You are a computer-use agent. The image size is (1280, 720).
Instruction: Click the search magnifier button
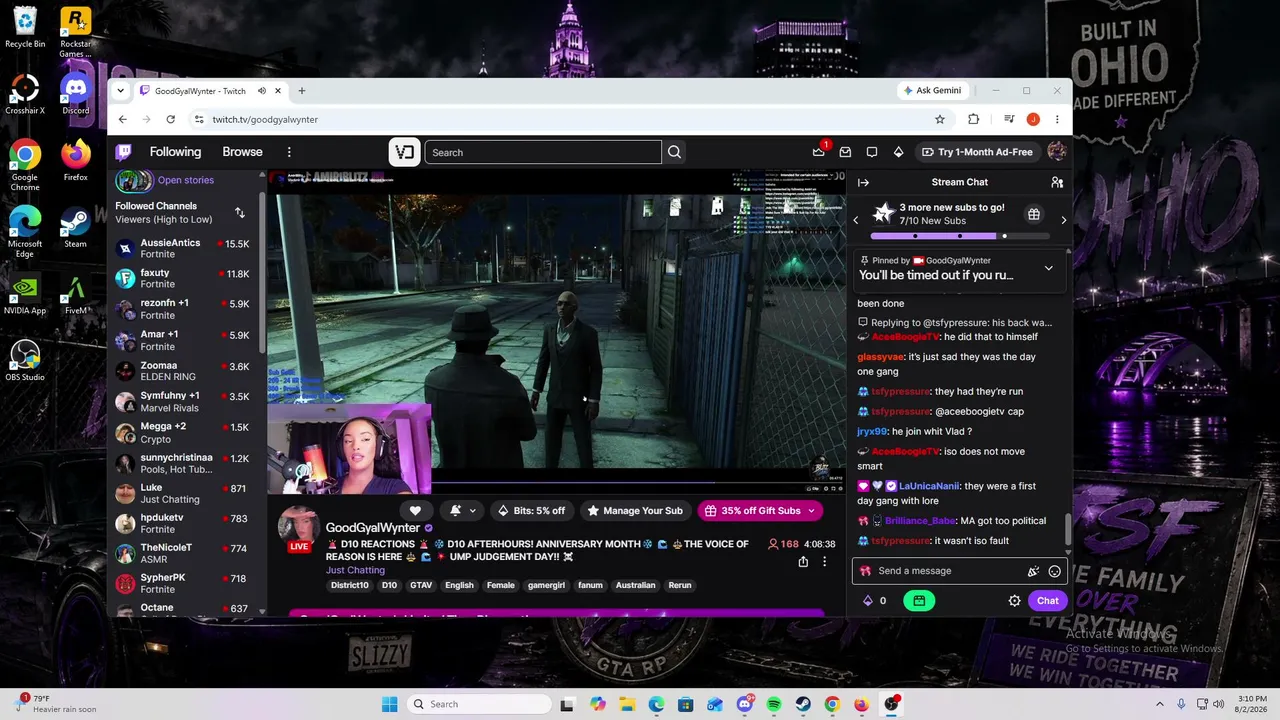coord(674,152)
